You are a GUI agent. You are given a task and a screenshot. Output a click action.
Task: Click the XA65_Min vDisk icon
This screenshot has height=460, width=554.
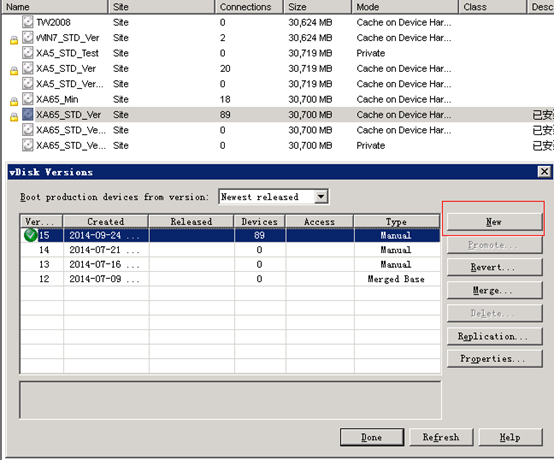[x=28, y=99]
